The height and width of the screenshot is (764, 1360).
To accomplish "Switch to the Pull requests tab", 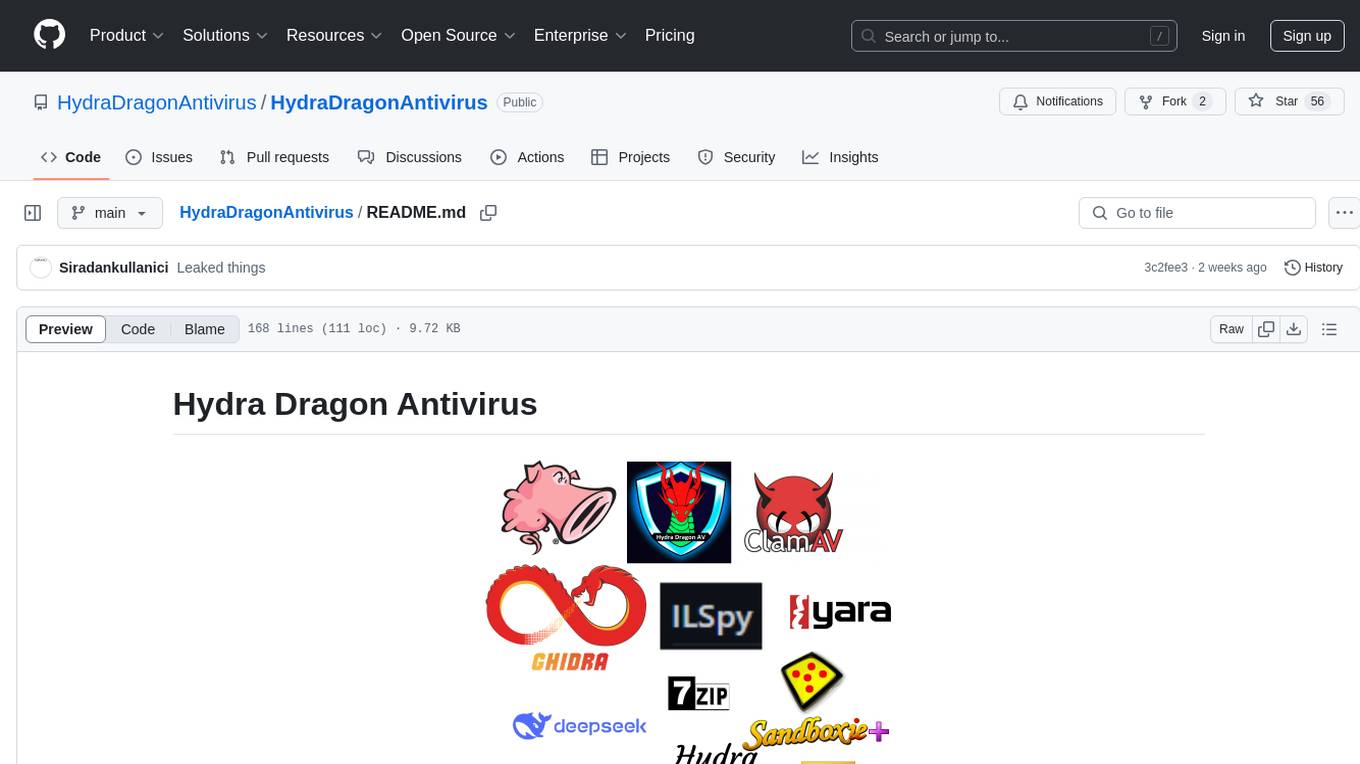I will [274, 157].
